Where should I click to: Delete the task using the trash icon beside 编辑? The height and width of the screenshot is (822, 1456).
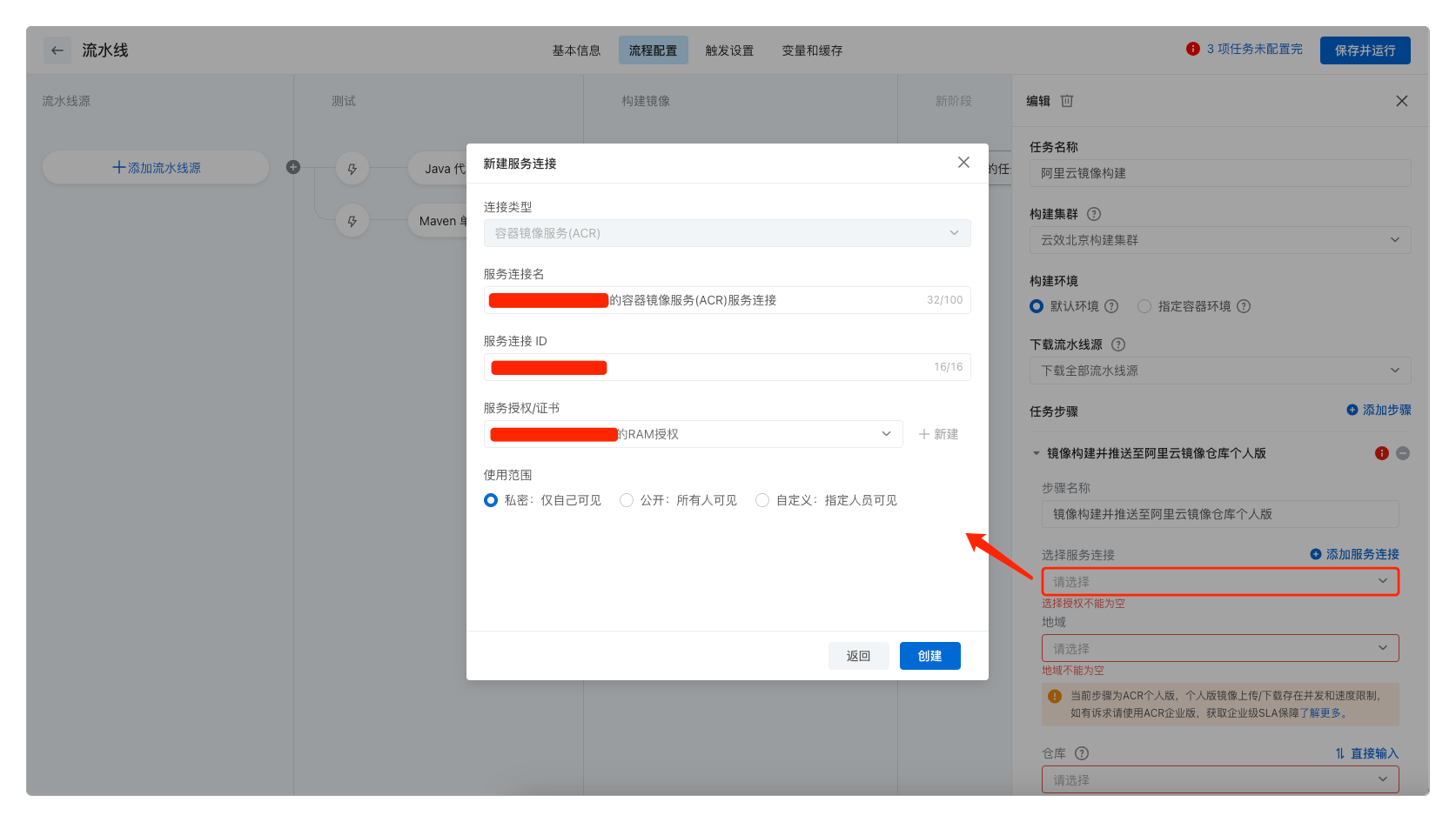pyautogui.click(x=1067, y=101)
